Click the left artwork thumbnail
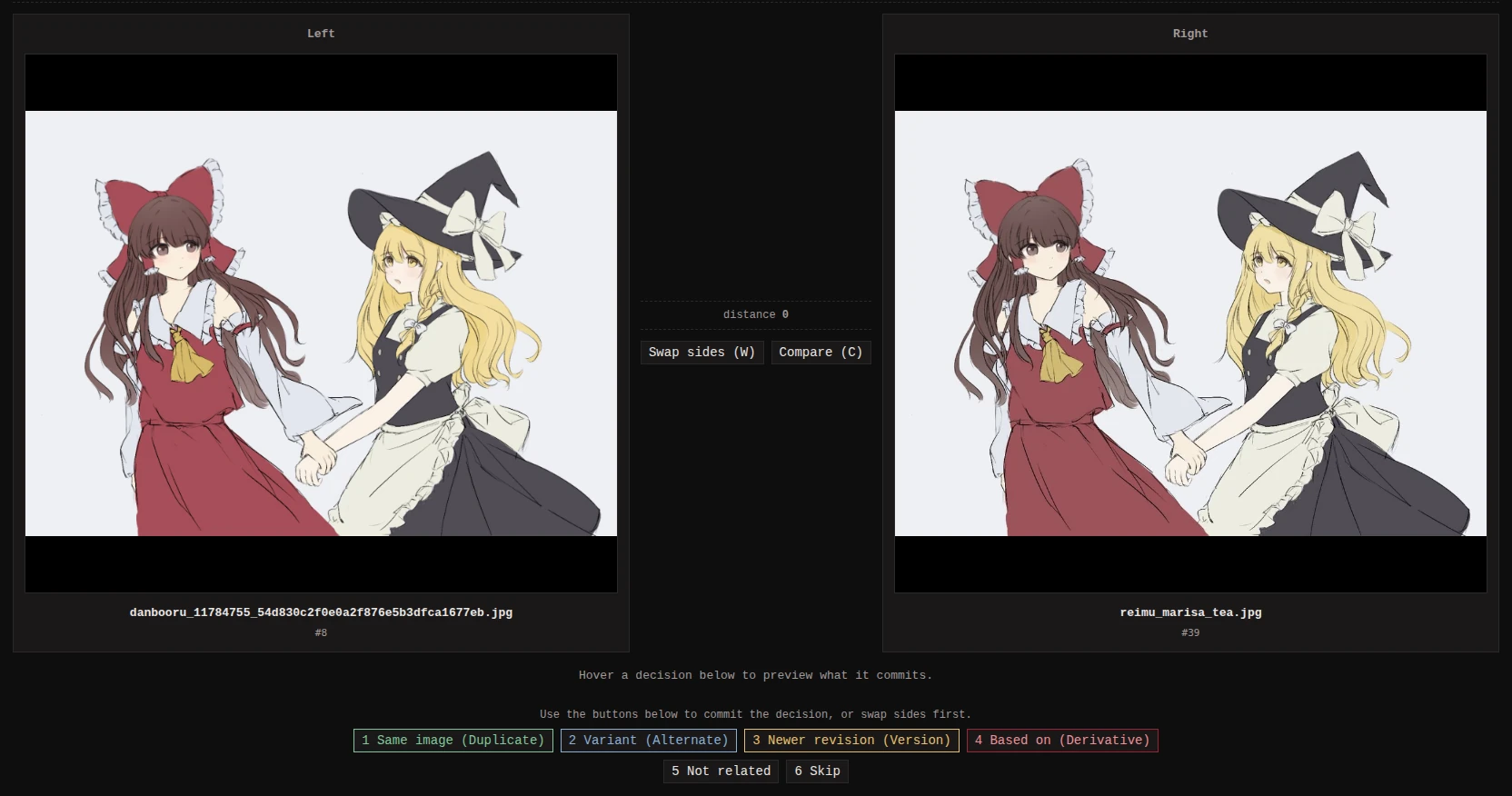This screenshot has width=1512, height=796. tap(321, 323)
